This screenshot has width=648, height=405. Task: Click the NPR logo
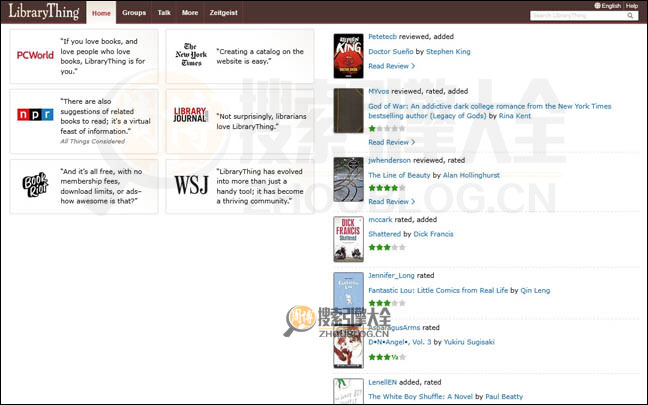pyautogui.click(x=35, y=114)
